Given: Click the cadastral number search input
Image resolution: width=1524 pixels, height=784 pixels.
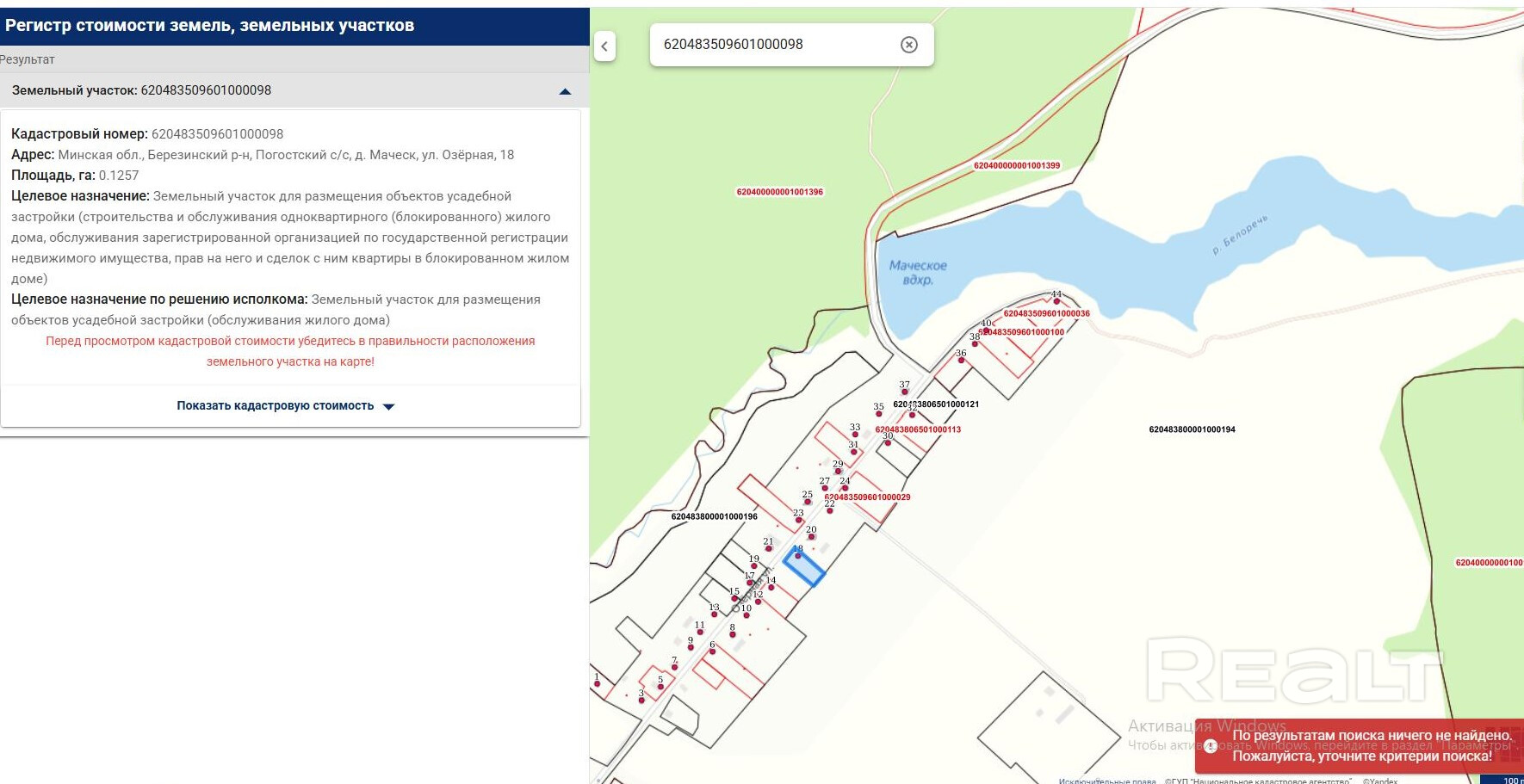Looking at the screenshot, I should coord(775,45).
